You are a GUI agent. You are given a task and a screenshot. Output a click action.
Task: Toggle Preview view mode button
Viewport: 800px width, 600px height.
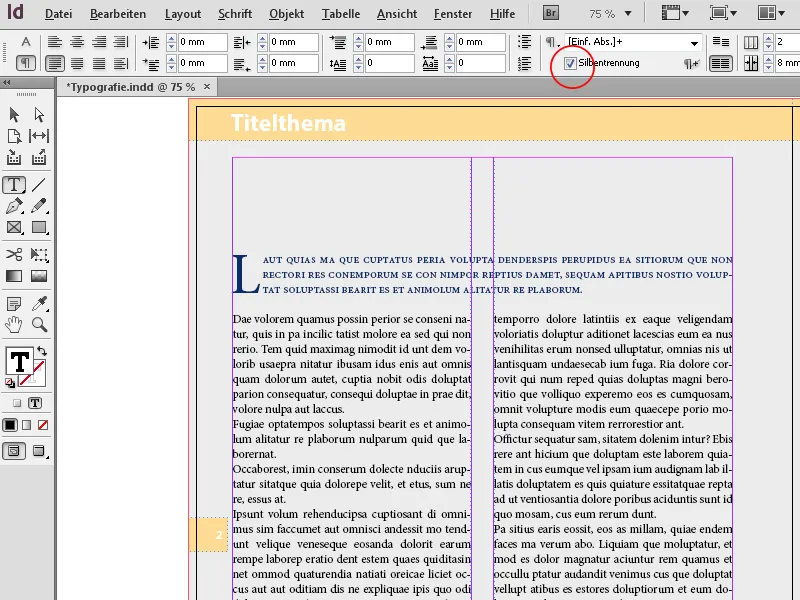click(39, 451)
